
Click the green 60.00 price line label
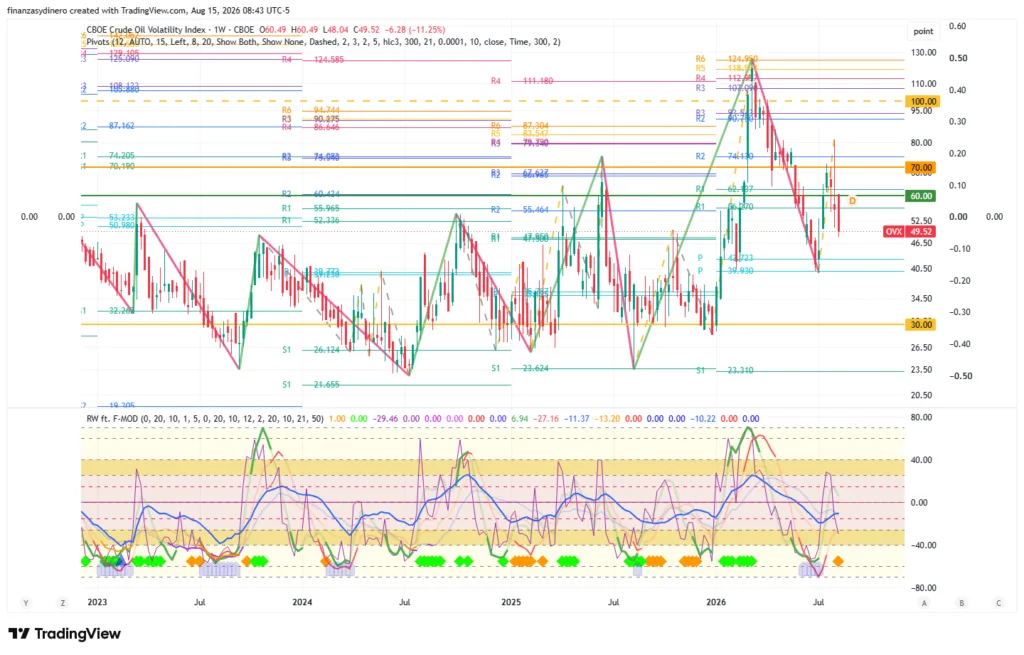coord(921,196)
